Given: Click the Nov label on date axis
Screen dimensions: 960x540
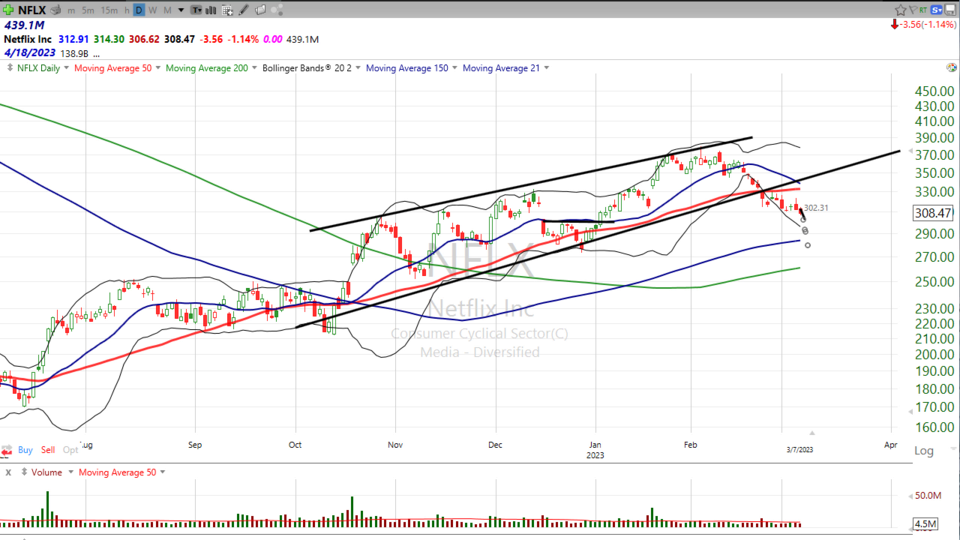Looking at the screenshot, I should click(395, 445).
